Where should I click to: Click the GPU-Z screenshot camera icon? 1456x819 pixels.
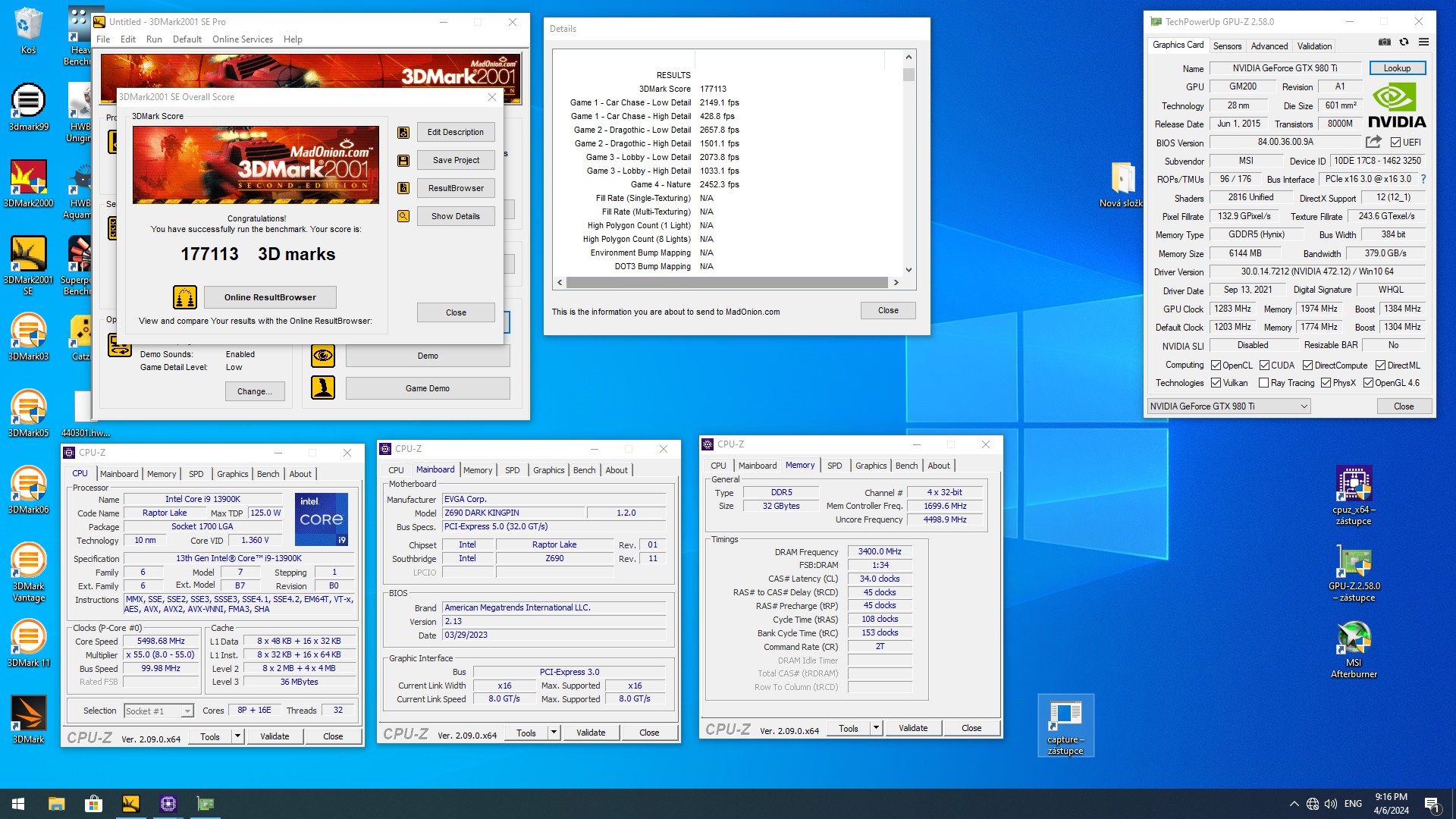click(1384, 42)
